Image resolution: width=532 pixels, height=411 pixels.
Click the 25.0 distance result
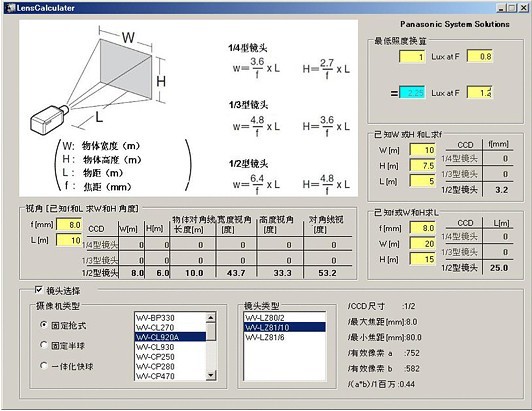pyautogui.click(x=499, y=268)
